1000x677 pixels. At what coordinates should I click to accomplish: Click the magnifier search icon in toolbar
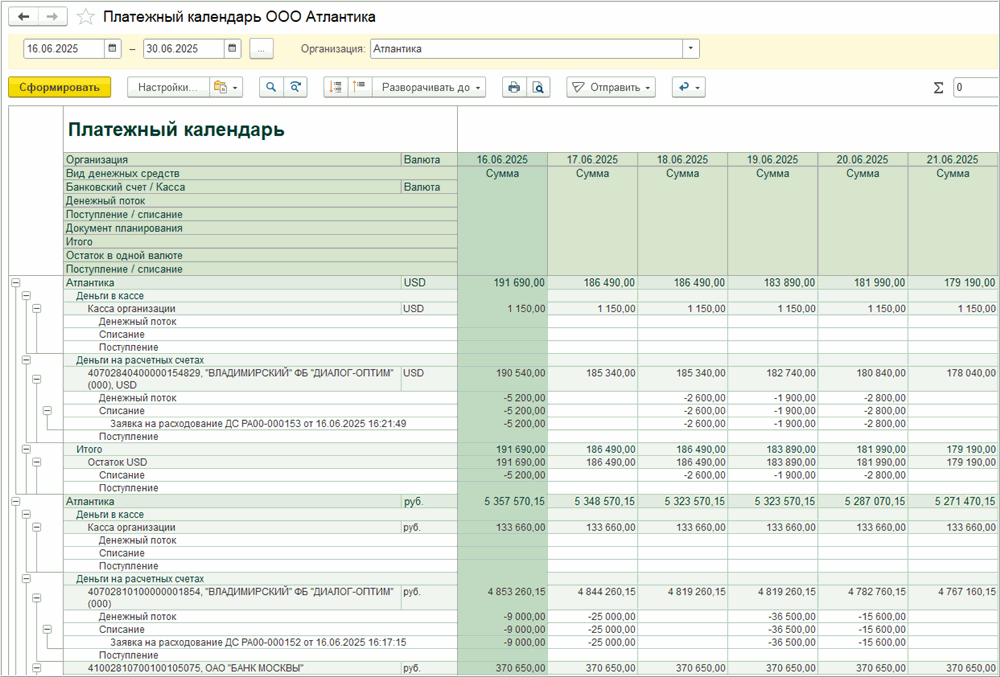270,87
